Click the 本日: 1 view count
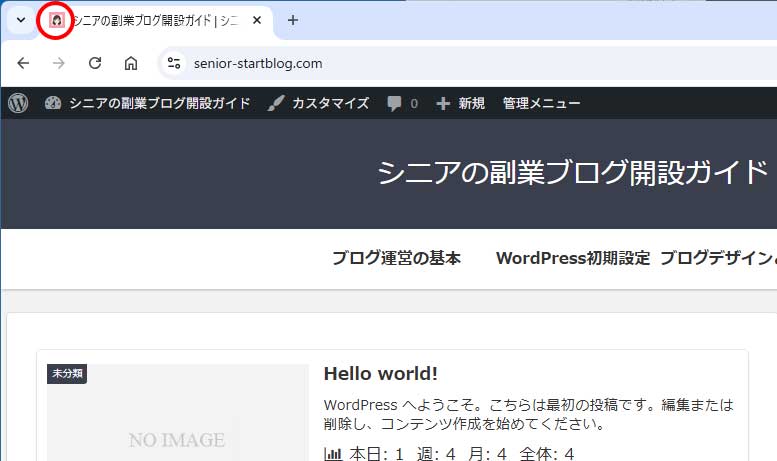The width and height of the screenshot is (777, 461). pyautogui.click(x=377, y=454)
